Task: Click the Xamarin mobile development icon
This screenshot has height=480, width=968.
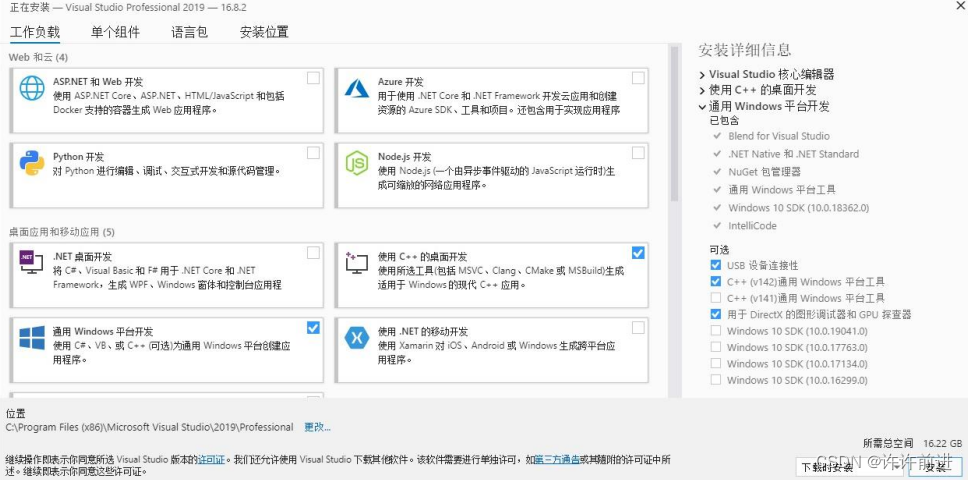Action: tap(357, 338)
